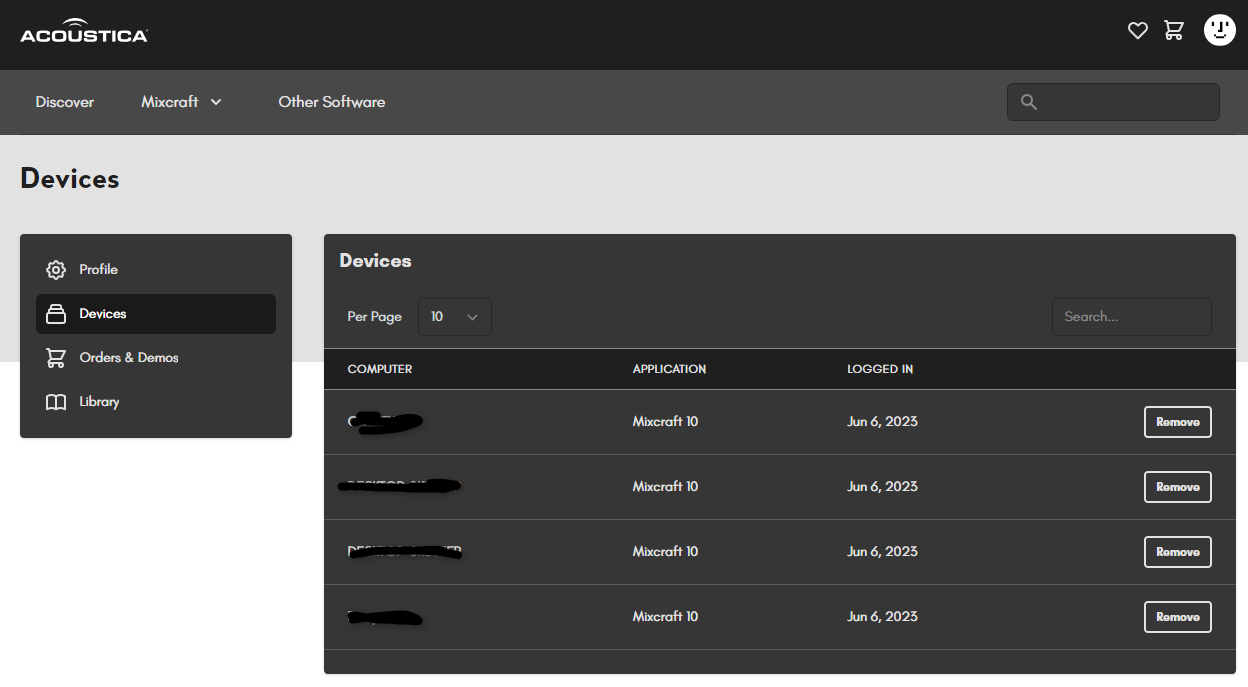Click the gear icon beside Profile

tap(56, 270)
